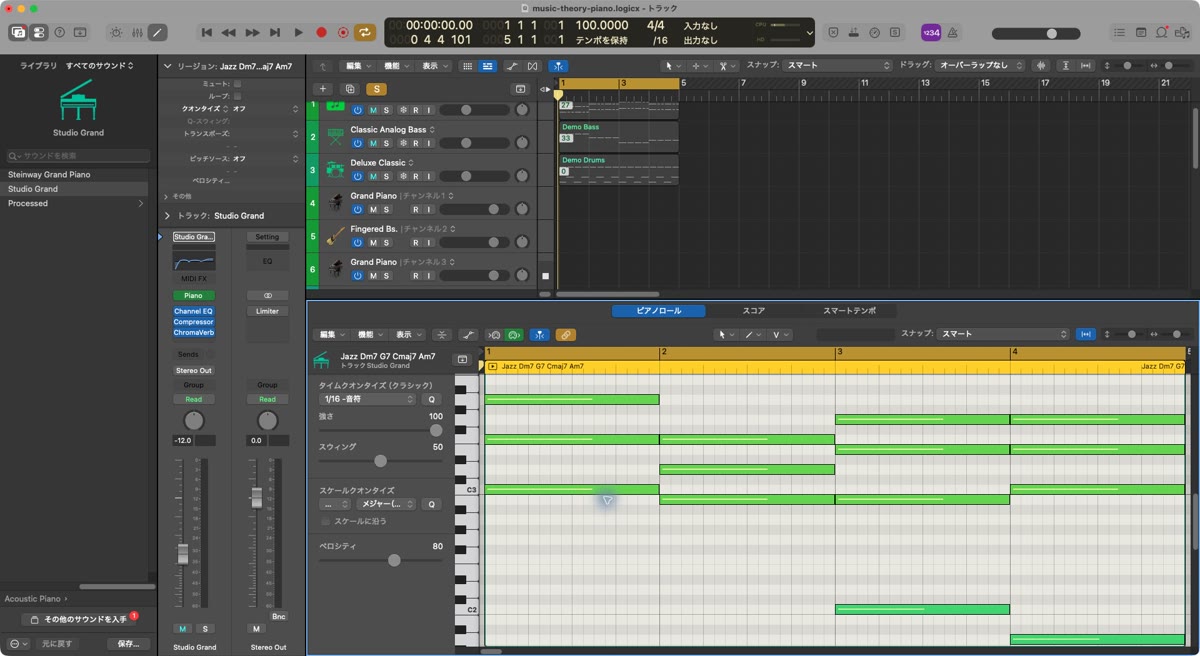Click the duplicate track icon
The height and width of the screenshot is (656, 1200).
click(349, 89)
